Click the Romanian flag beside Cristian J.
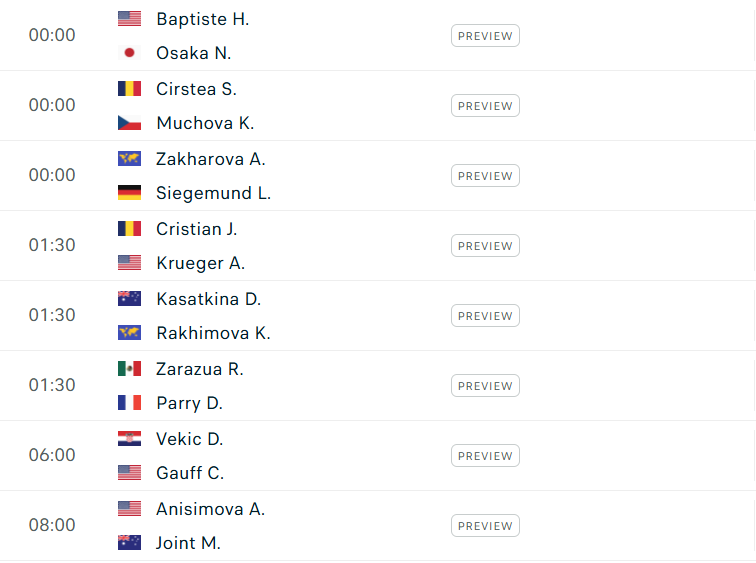Screen dimensions: 756x563 pyautogui.click(x=129, y=229)
